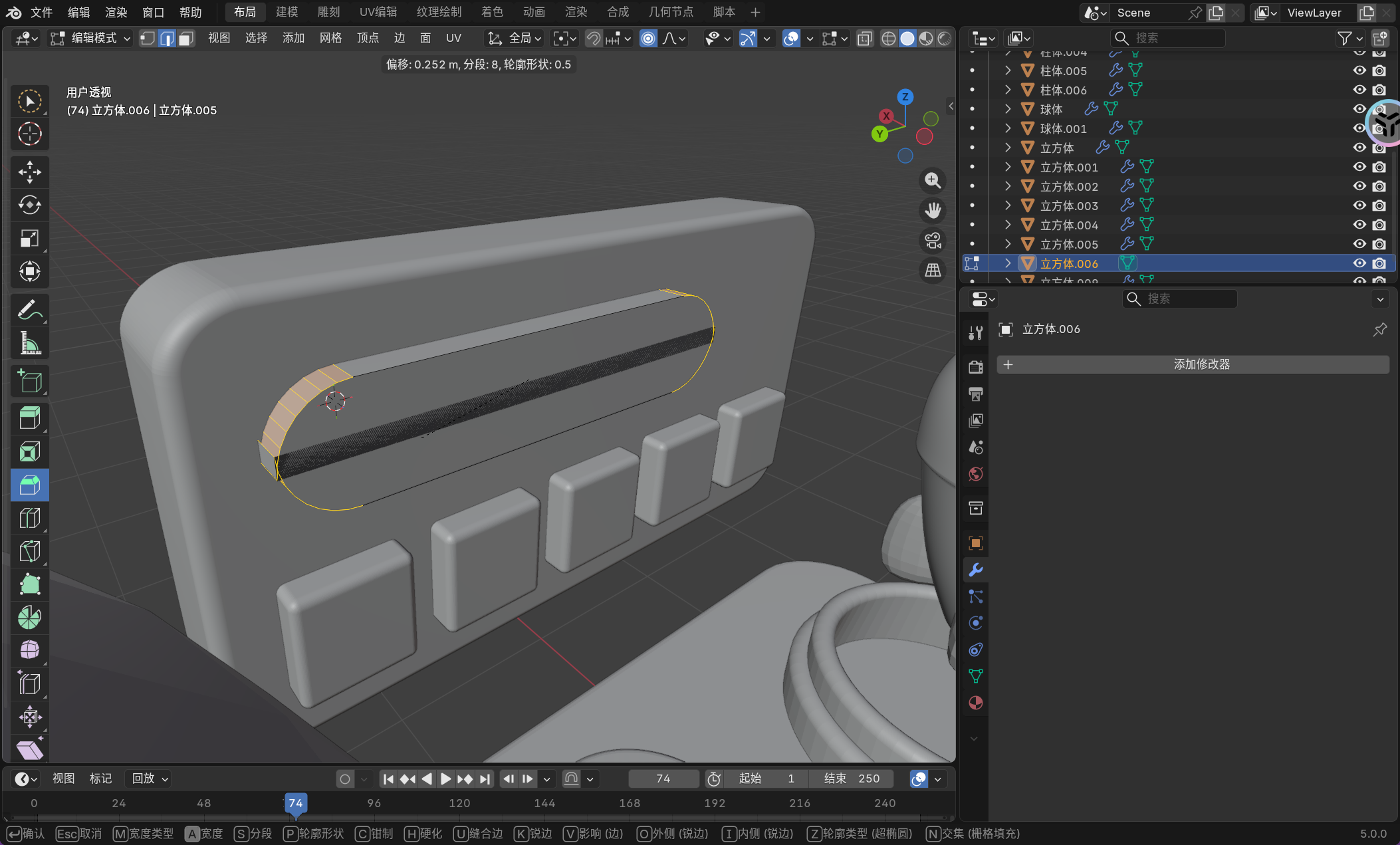Open the 编辑模式 mode dropdown
The height and width of the screenshot is (845, 1400).
click(x=91, y=39)
